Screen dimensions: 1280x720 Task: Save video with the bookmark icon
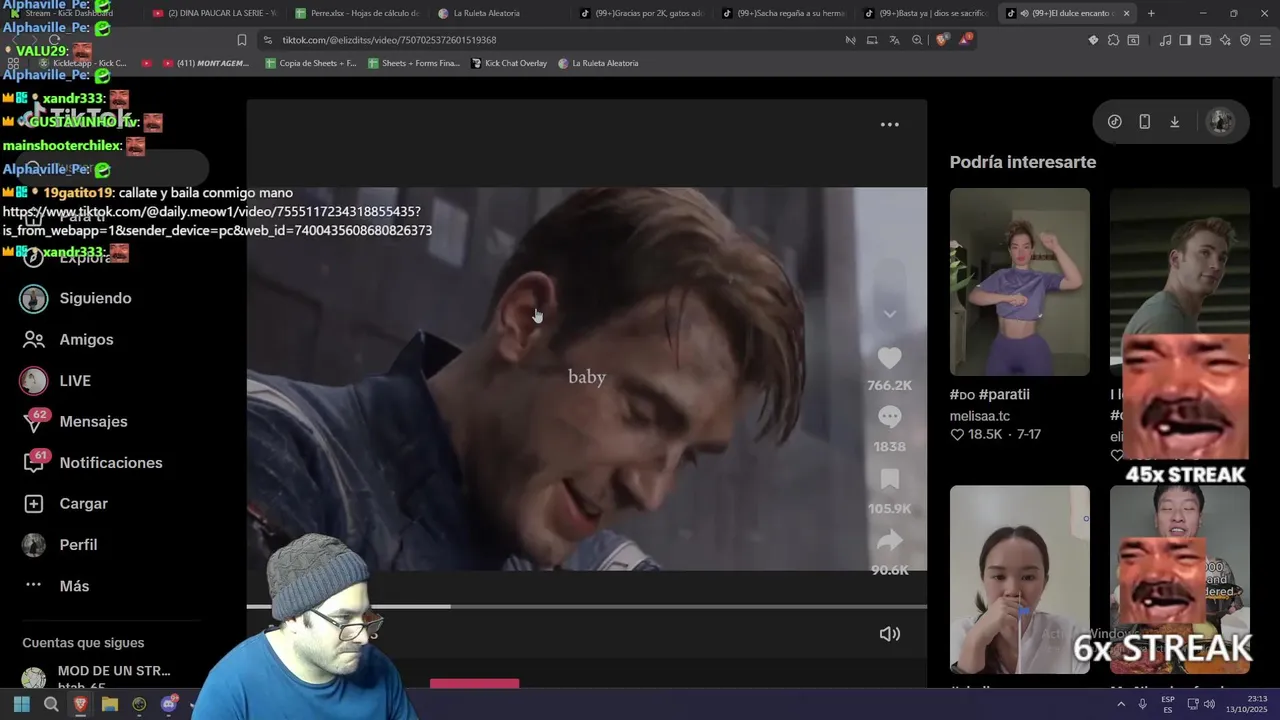point(889,479)
